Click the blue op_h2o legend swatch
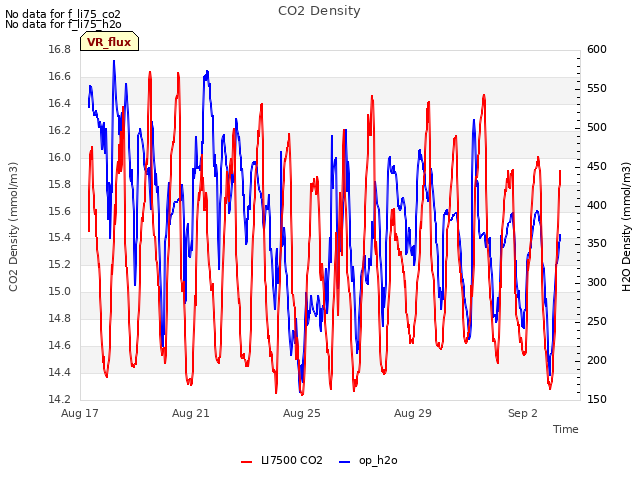Screen dimensions: 640x480 pyautogui.click(x=344, y=461)
